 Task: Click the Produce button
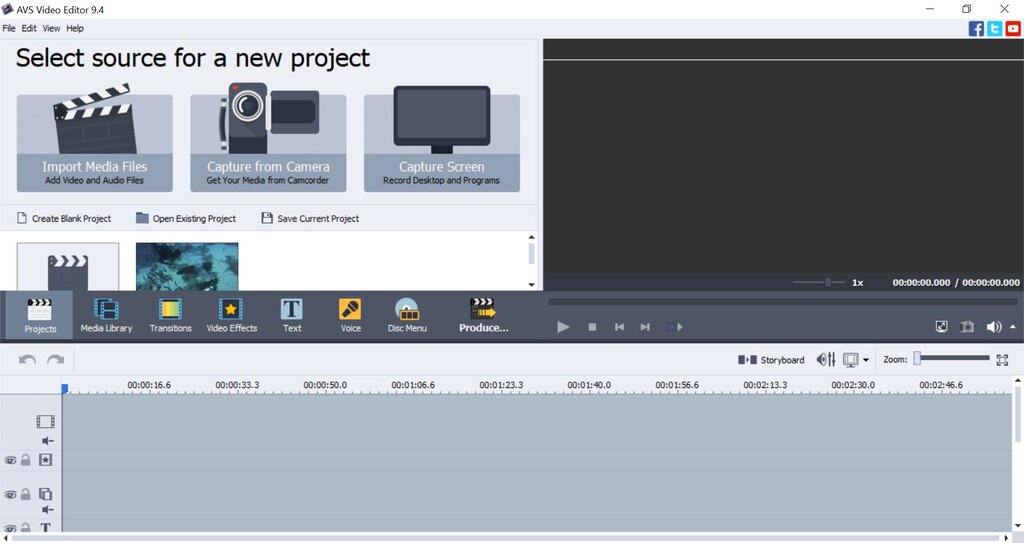click(x=483, y=316)
